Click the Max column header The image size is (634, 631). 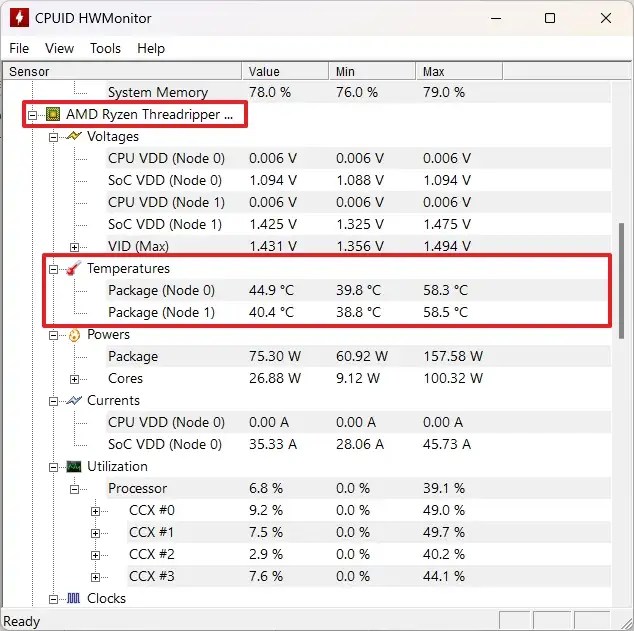(x=459, y=72)
